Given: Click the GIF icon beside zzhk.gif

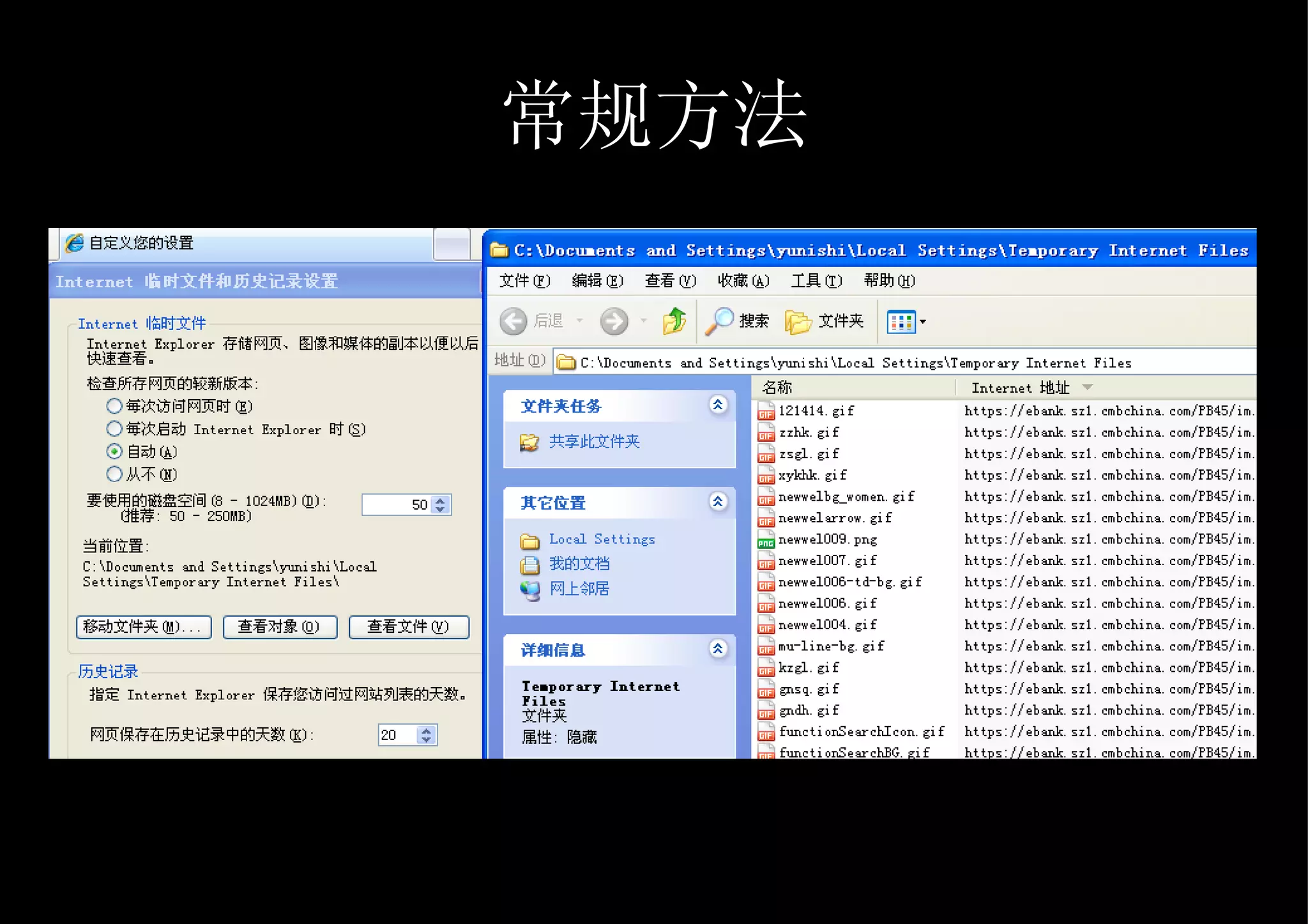Looking at the screenshot, I should (766, 433).
